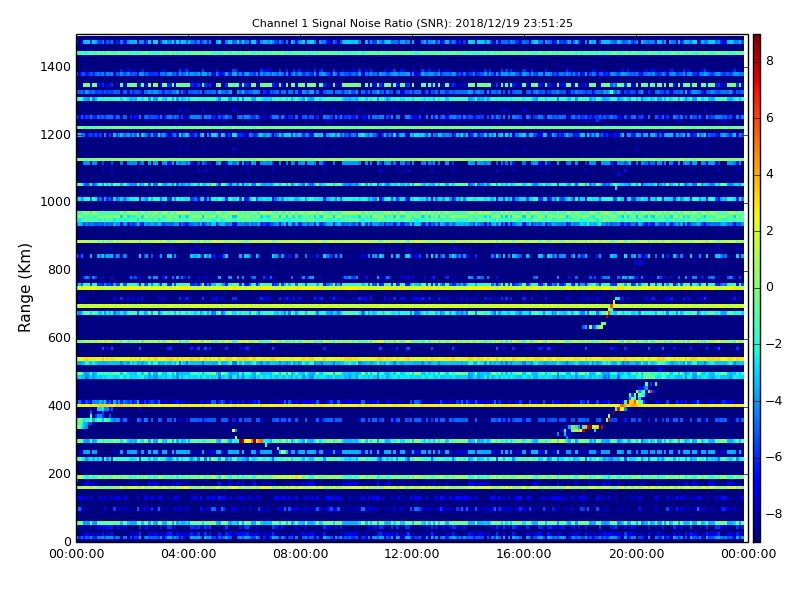Screen dimensions: 800x600
Task: Click the 1000 range tick label
Action: click(56, 202)
